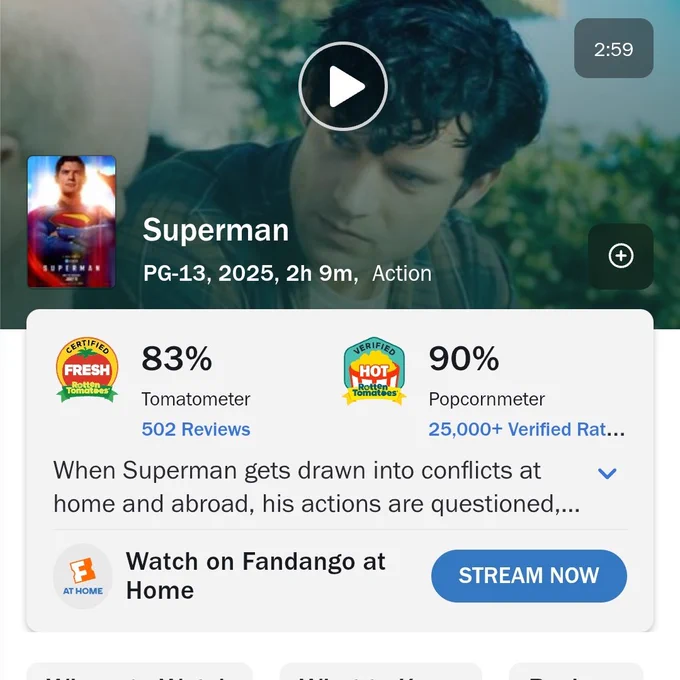680x680 pixels.
Task: Expand the synopsis with the chevron
Action: coord(607,473)
